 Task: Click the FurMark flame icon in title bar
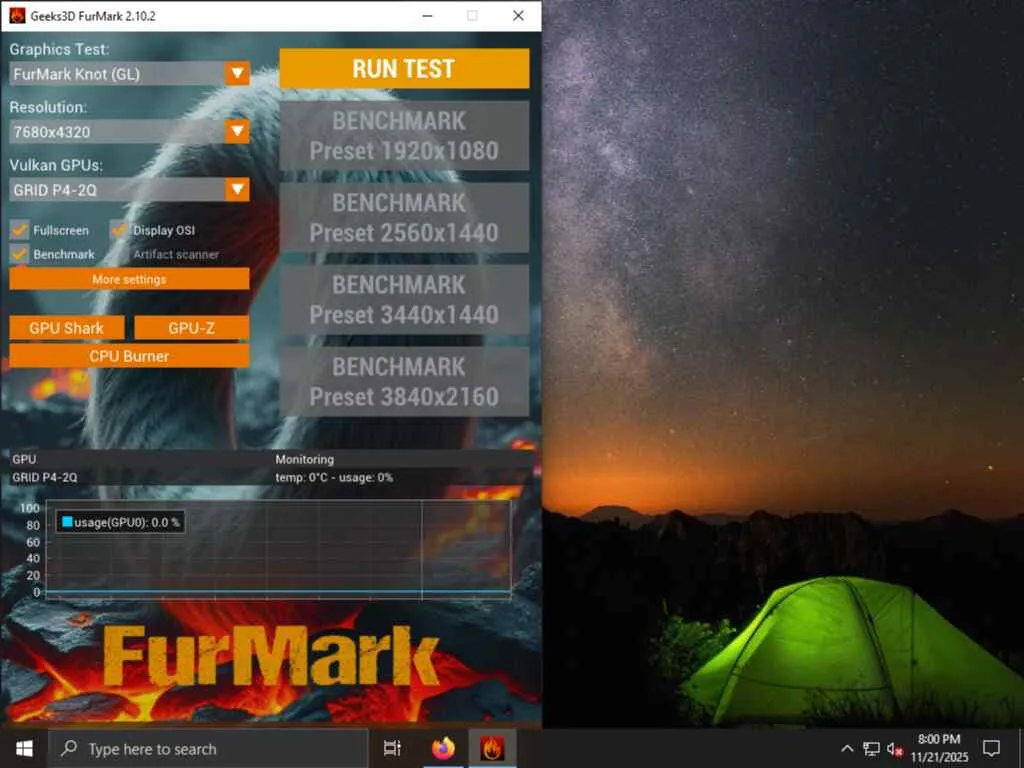click(16, 16)
